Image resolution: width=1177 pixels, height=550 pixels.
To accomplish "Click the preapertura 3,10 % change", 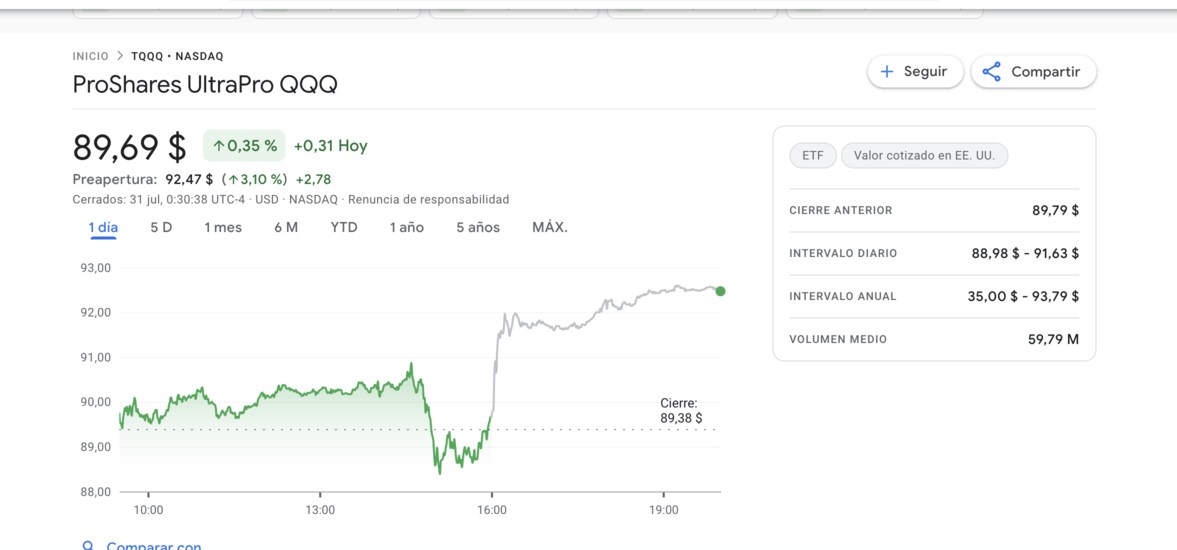I will click(x=255, y=179).
